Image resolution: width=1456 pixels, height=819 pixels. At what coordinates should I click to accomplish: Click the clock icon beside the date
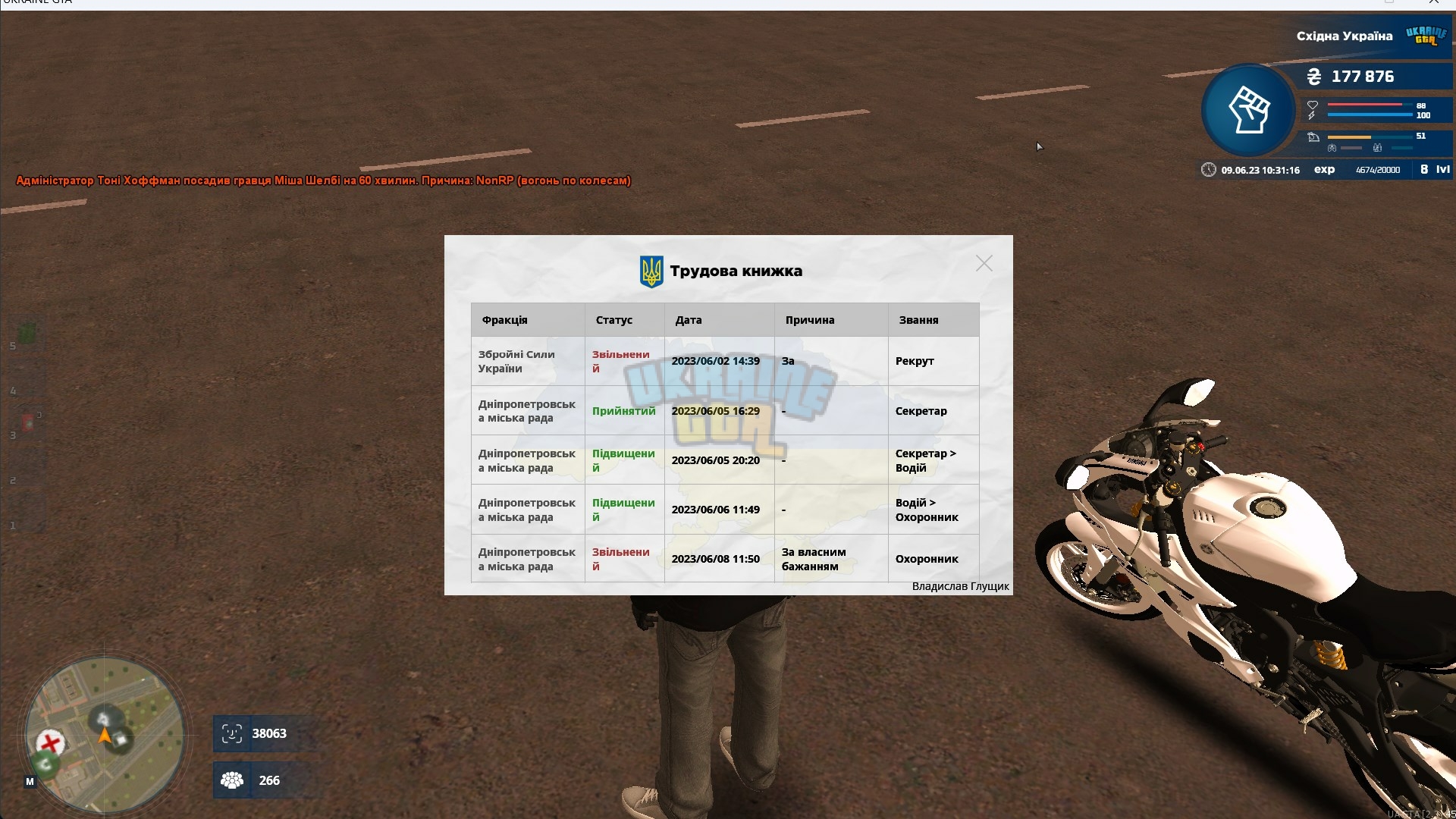coord(1209,170)
